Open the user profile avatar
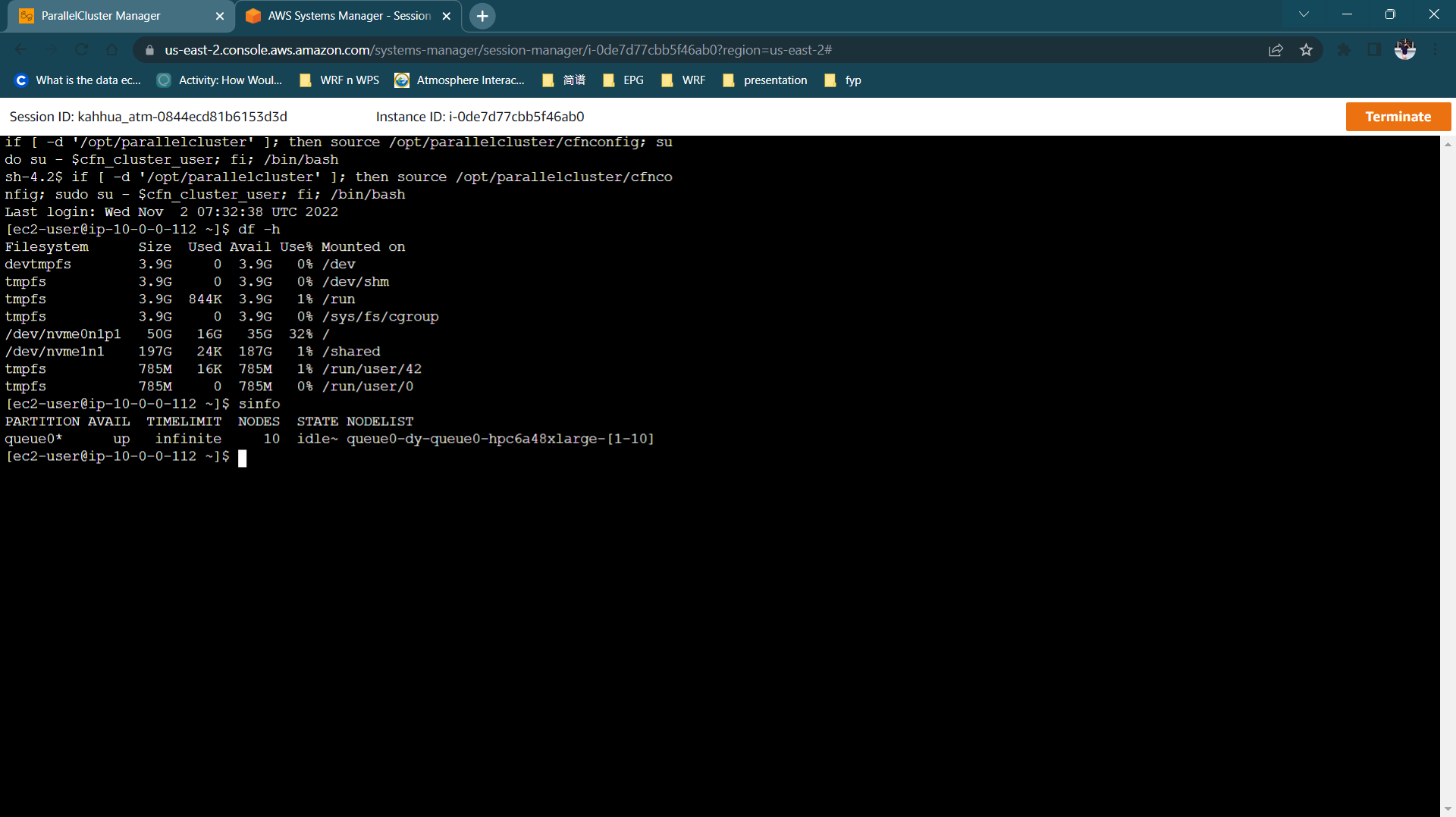This screenshot has width=1456, height=817. tap(1405, 50)
